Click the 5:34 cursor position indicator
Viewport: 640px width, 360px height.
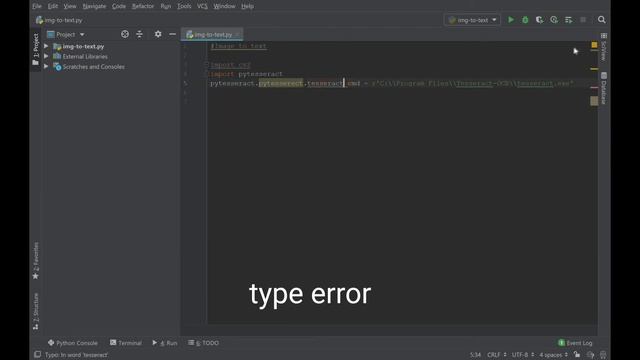(x=475, y=355)
